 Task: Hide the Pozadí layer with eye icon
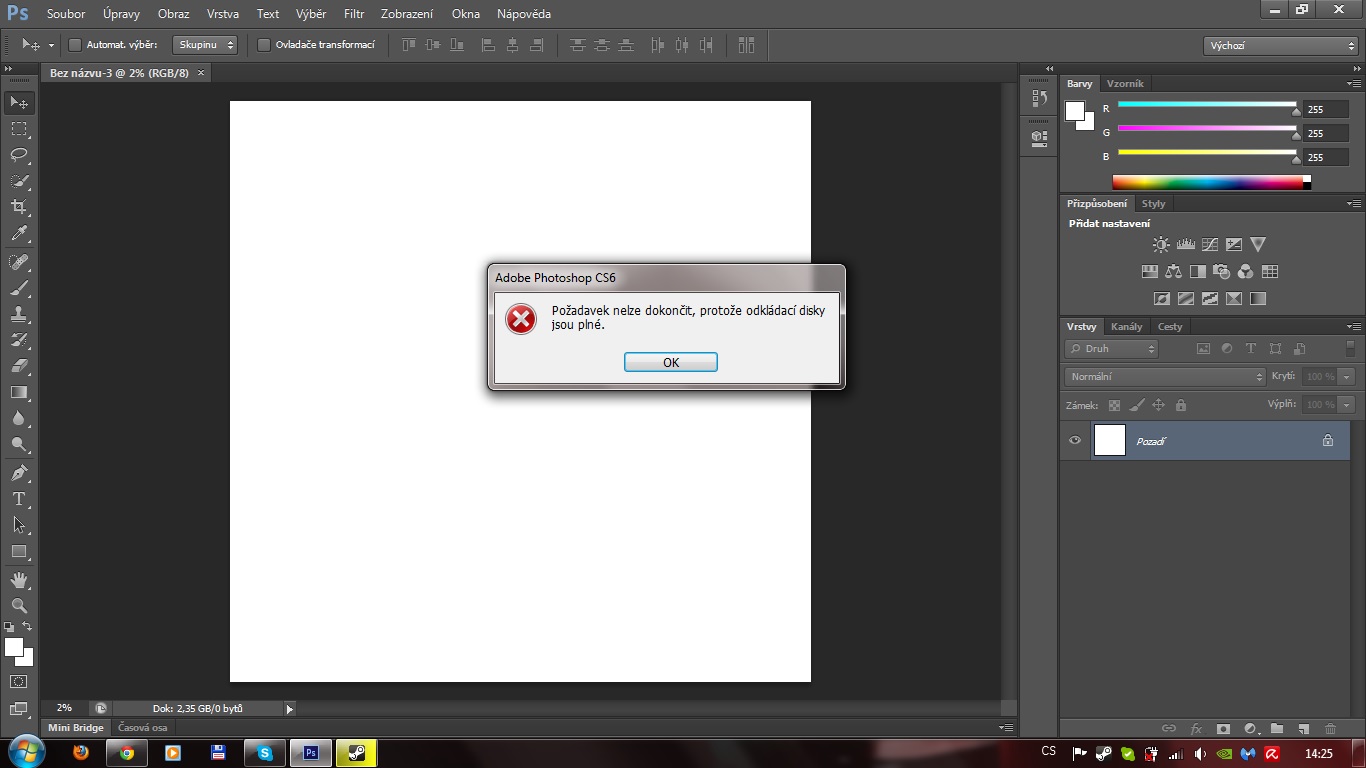tap(1075, 440)
